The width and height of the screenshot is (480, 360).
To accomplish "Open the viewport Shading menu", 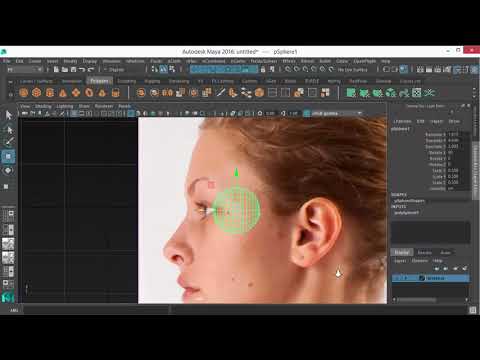I will tap(43, 106).
